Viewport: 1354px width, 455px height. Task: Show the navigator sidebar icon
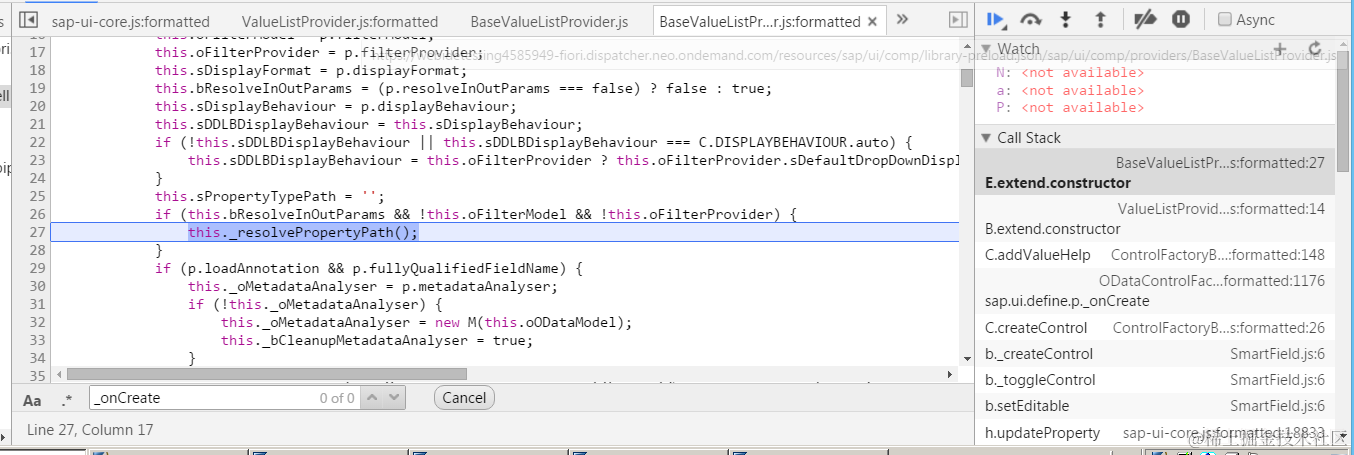pos(29,19)
